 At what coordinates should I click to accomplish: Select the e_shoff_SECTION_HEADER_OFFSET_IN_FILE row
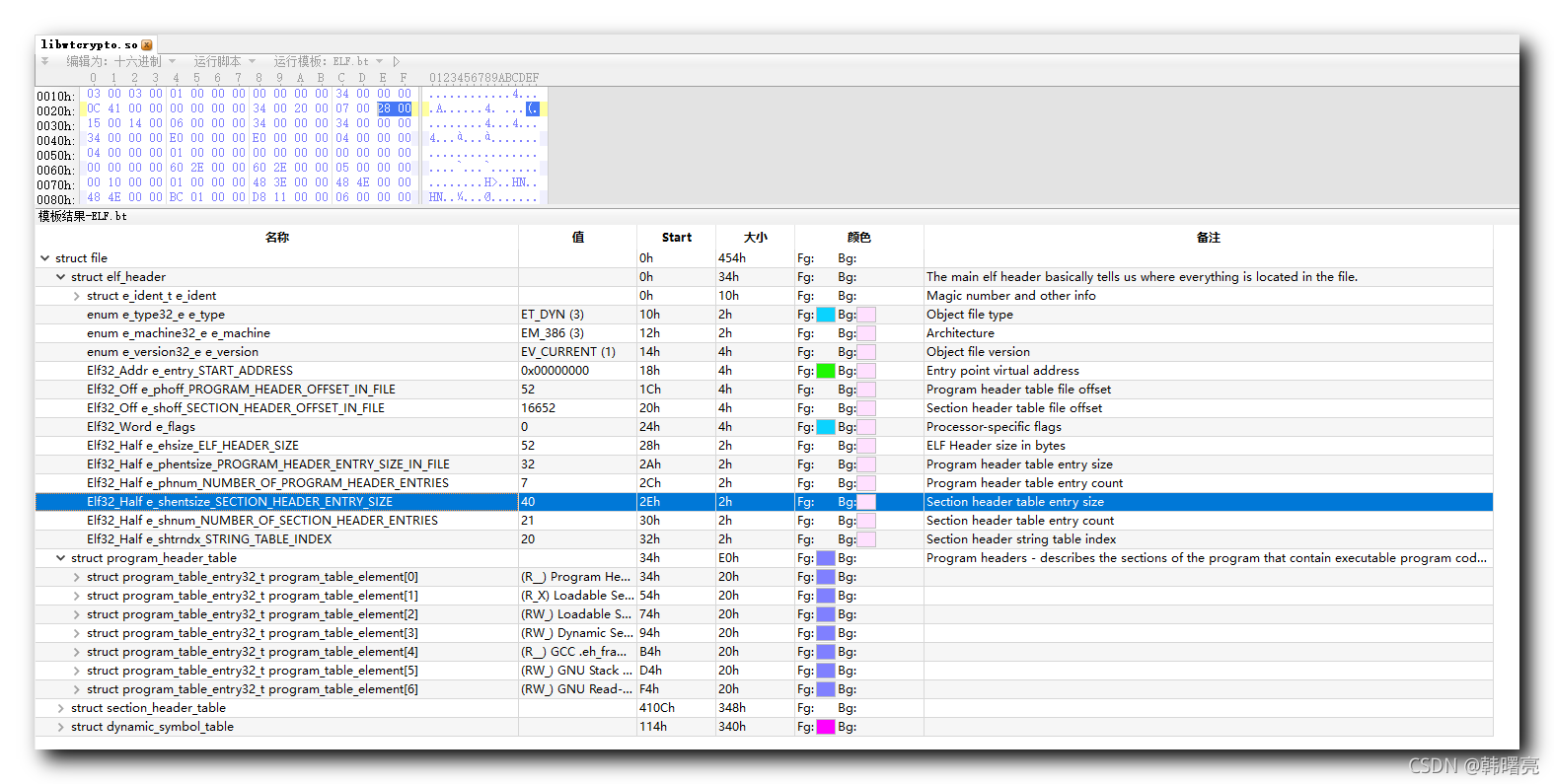(x=764, y=408)
